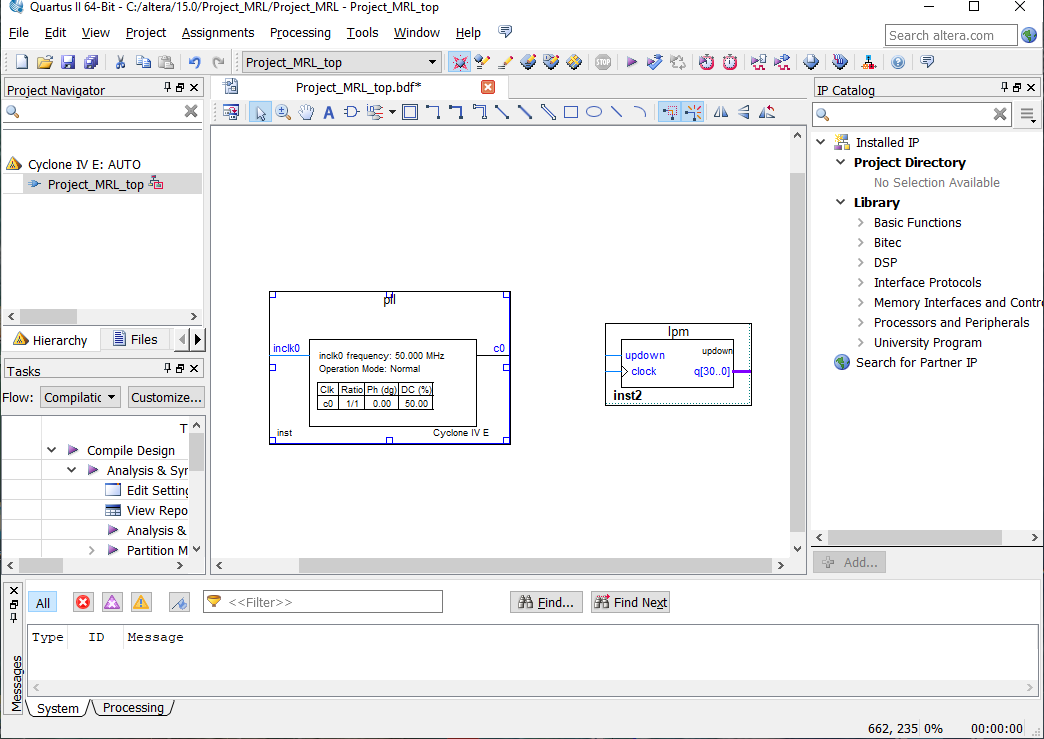Collapse the Library node

point(841,202)
